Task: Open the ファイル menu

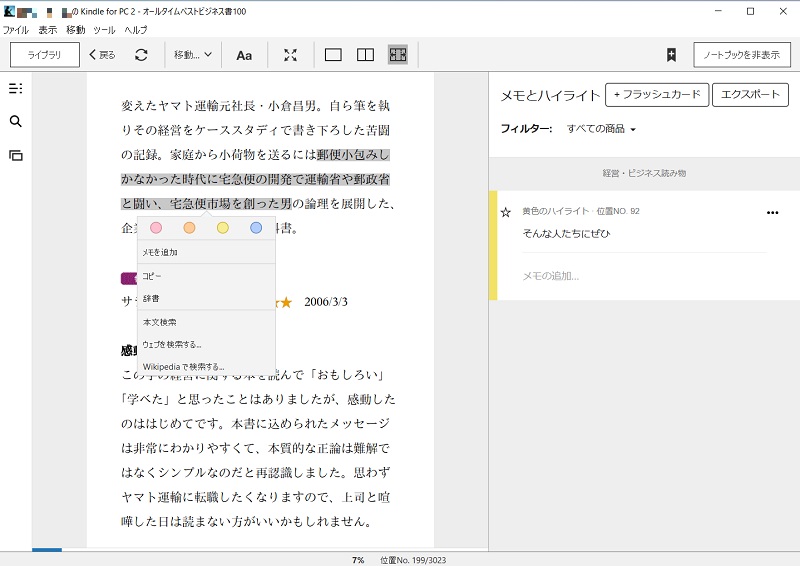Action: coord(16,30)
